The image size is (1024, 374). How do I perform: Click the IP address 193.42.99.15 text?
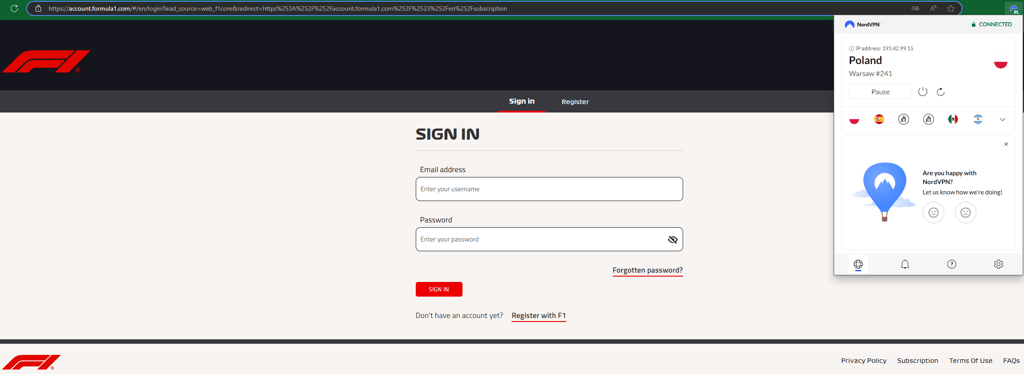(x=884, y=48)
